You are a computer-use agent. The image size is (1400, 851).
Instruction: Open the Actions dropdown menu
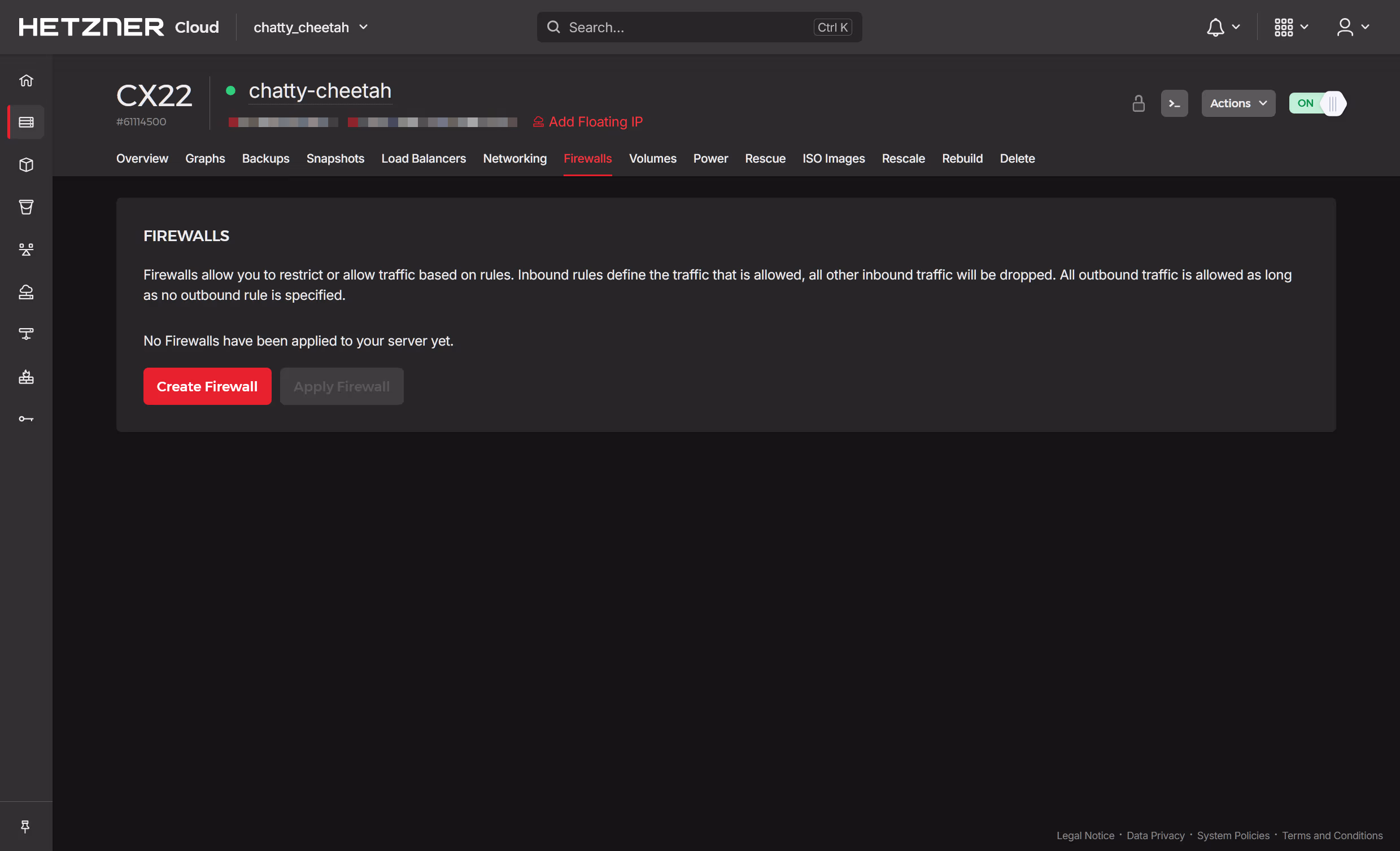click(x=1237, y=103)
